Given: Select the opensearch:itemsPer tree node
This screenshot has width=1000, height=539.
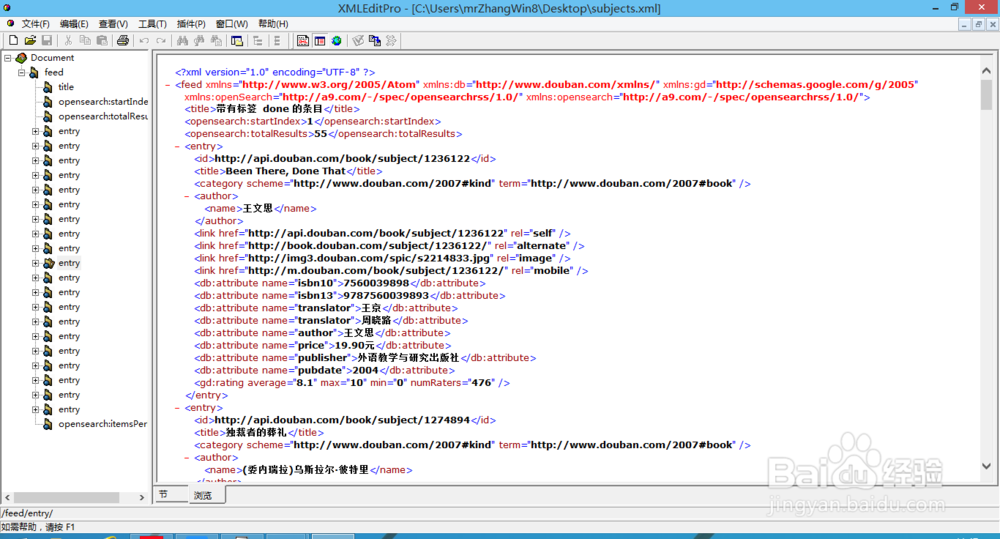Looking at the screenshot, I should click(103, 424).
